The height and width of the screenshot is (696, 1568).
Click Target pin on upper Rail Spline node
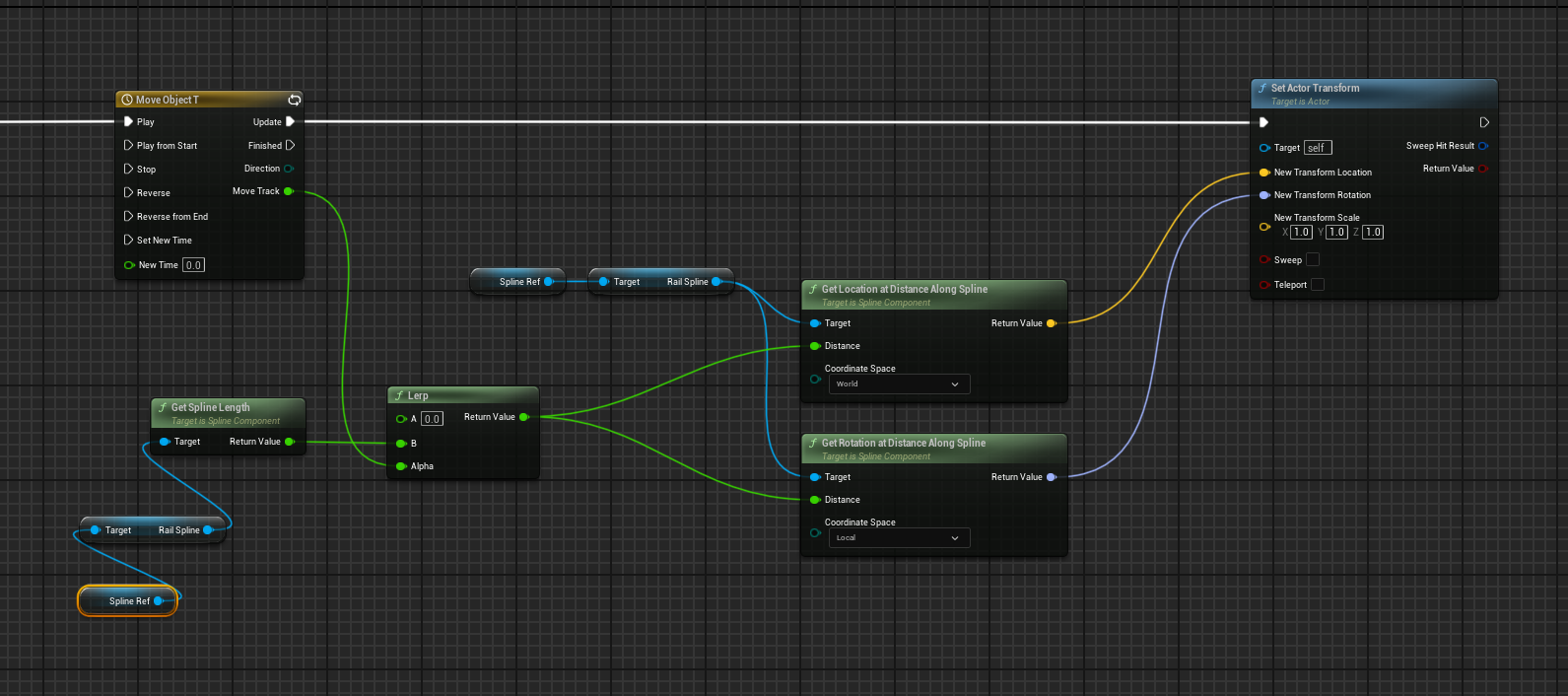604,282
